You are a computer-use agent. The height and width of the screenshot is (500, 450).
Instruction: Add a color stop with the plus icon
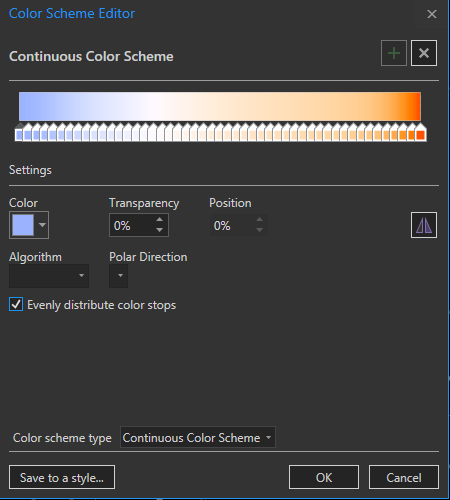[394, 53]
